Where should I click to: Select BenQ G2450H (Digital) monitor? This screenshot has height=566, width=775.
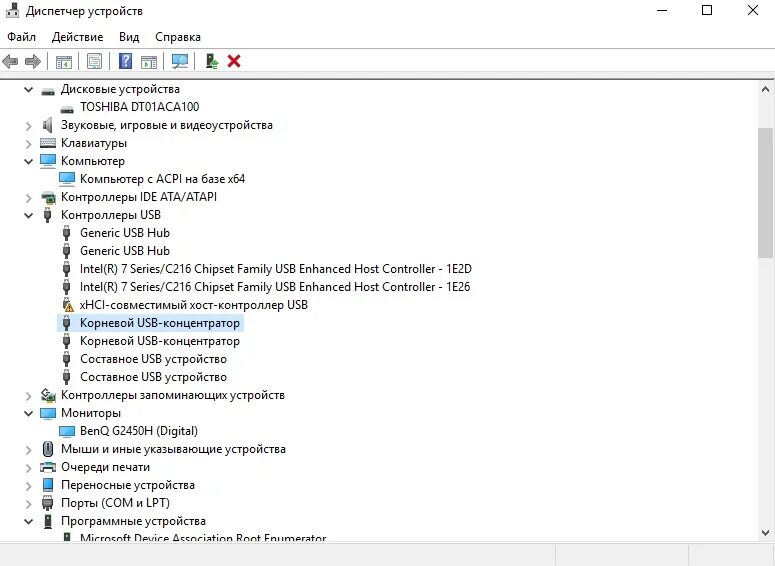point(139,431)
